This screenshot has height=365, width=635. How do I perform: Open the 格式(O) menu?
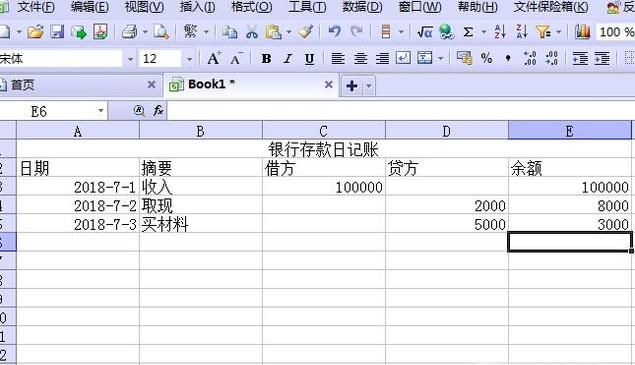251,7
